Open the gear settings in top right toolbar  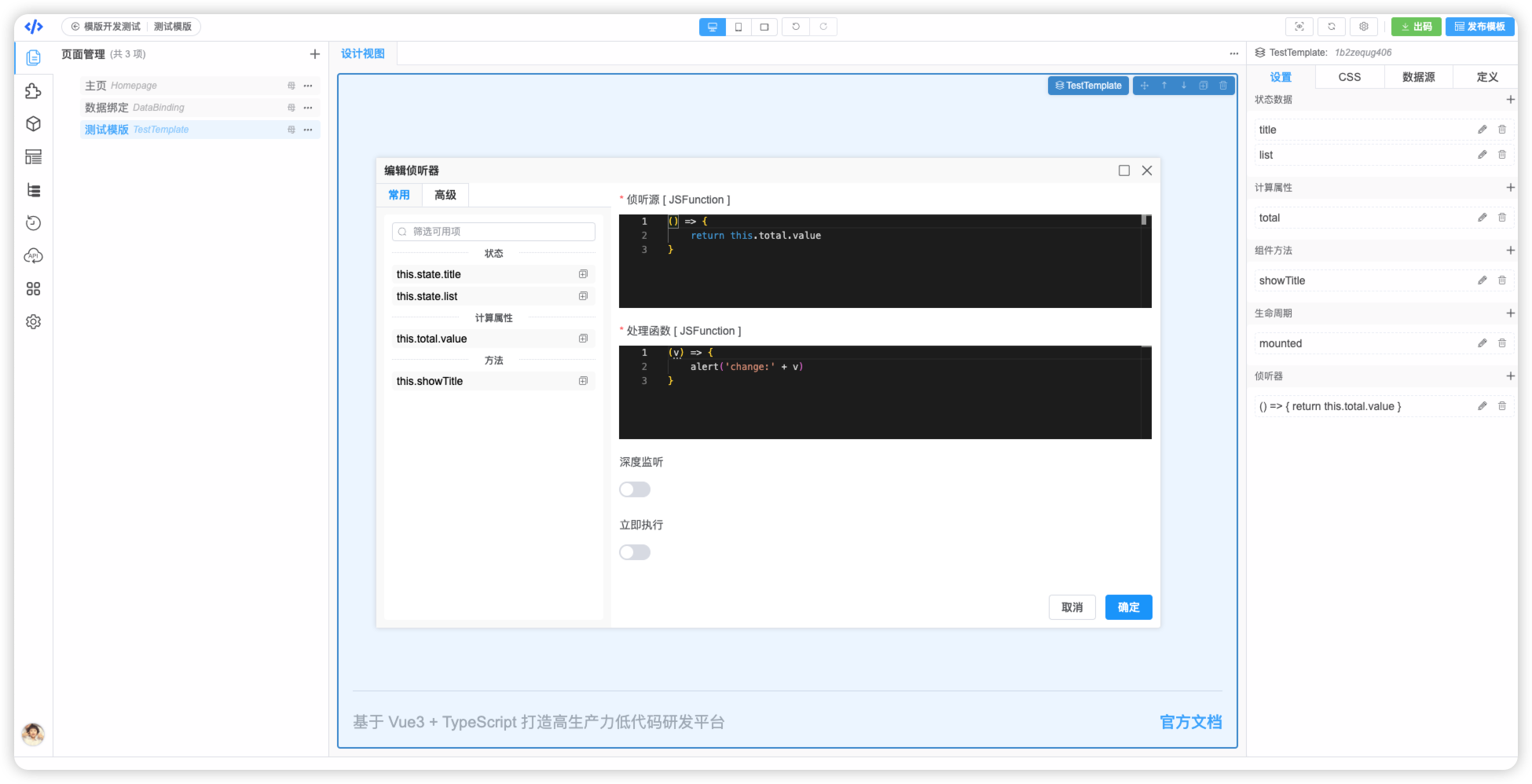1364,27
